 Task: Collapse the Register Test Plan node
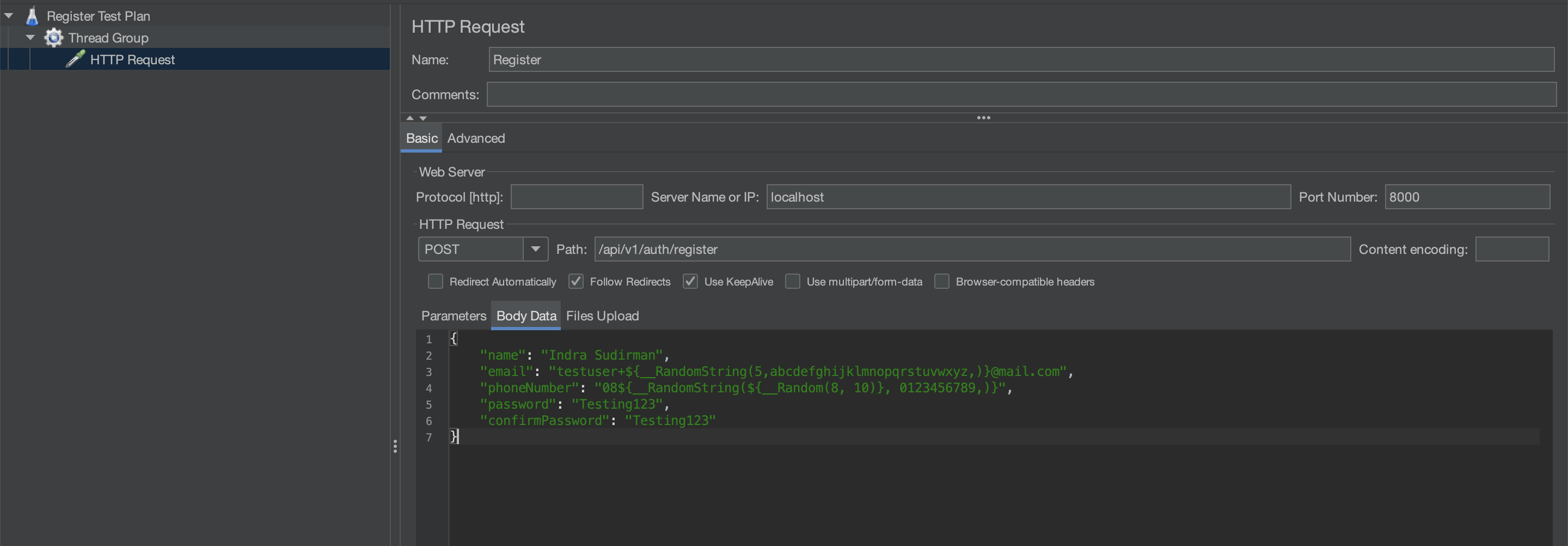[x=9, y=15]
